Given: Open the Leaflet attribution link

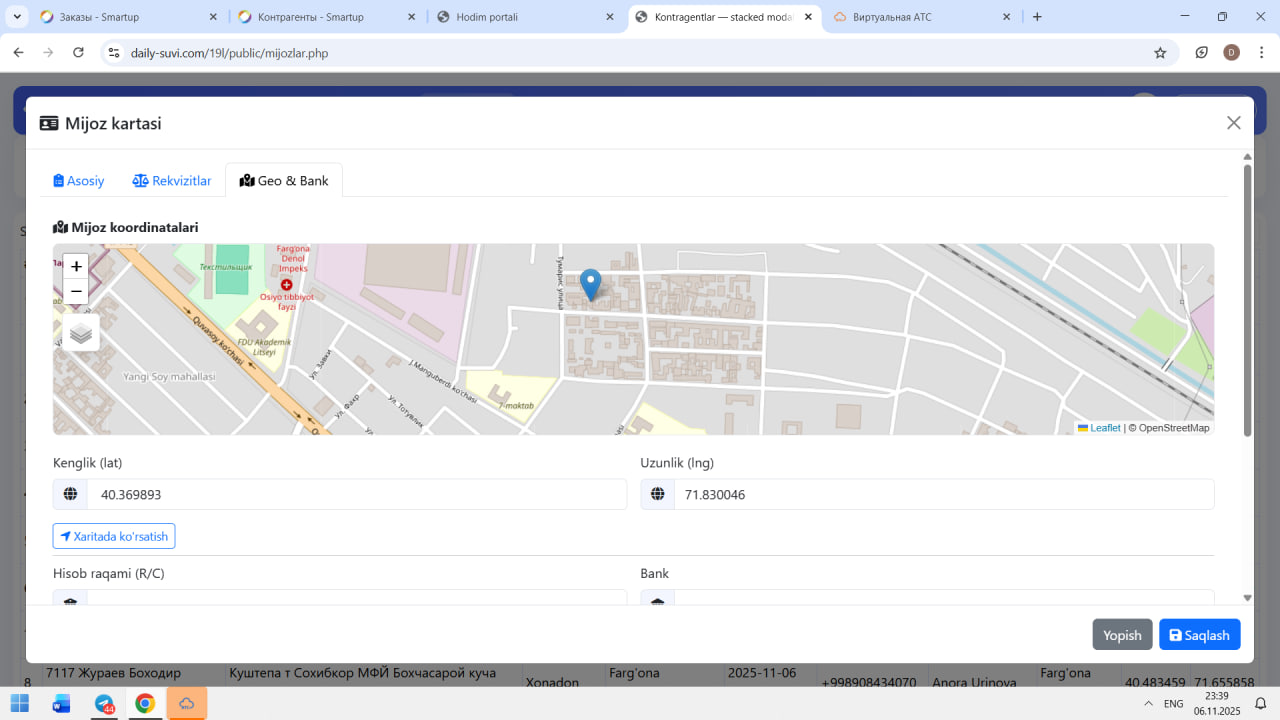Looking at the screenshot, I should coord(1104,428).
